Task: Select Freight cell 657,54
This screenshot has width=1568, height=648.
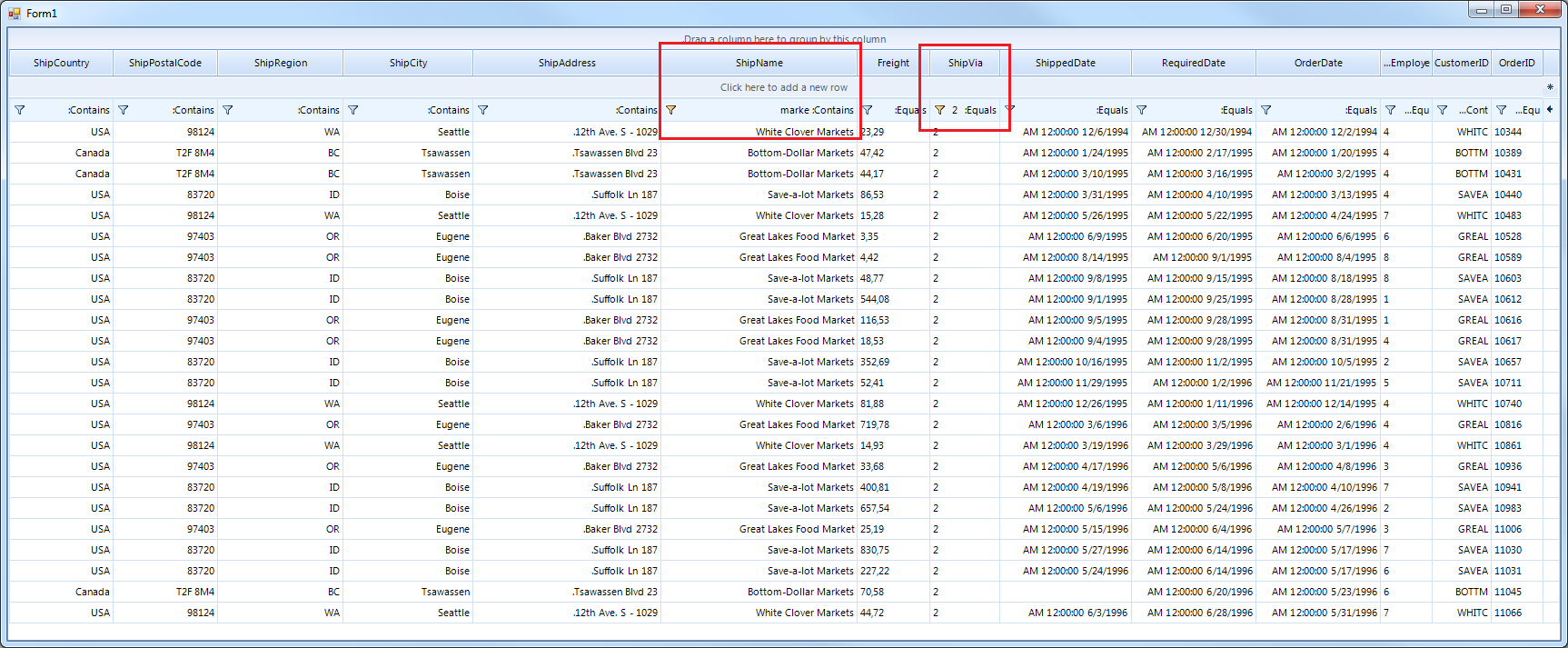Action: [894, 508]
